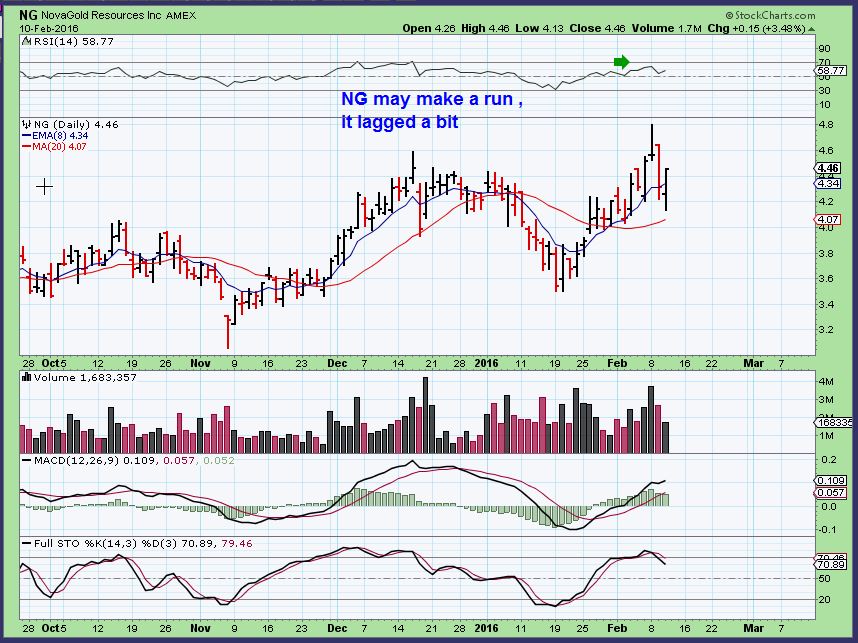The height and width of the screenshot is (643, 858).
Task: Click the MA(20) 4.07 legend text
Action: click(59, 147)
